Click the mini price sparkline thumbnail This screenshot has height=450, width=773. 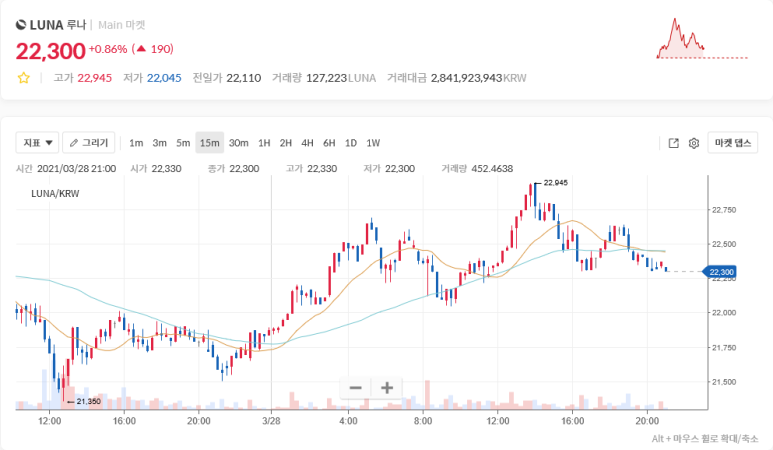(x=703, y=39)
